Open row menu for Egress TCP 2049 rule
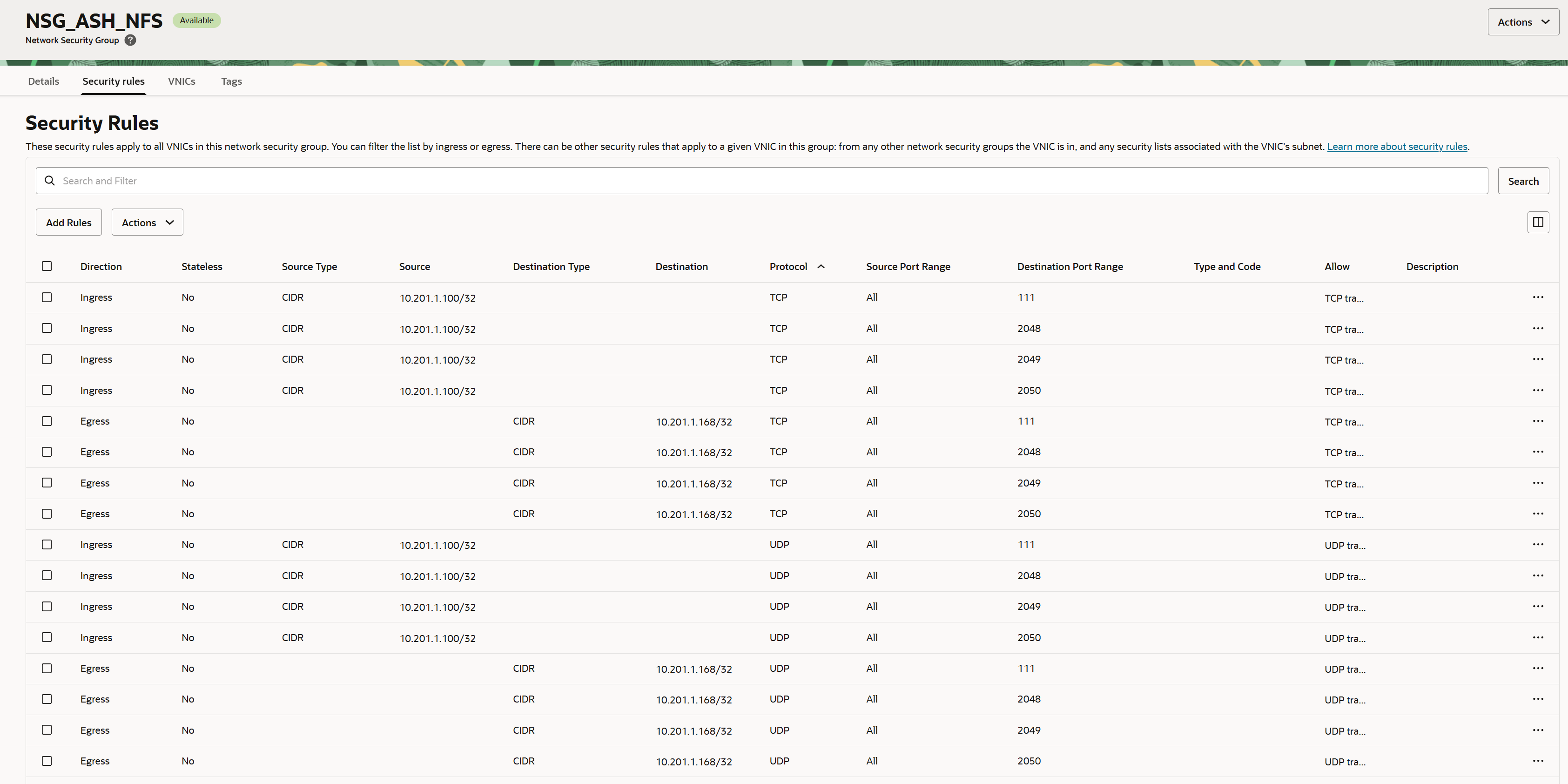Image resolution: width=1568 pixels, height=784 pixels. point(1538,483)
